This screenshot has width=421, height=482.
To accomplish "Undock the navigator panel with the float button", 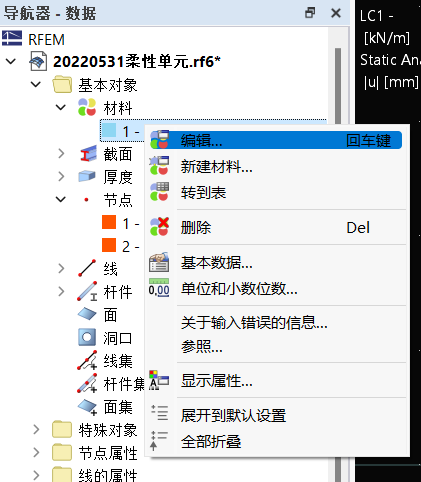I will click(x=310, y=13).
